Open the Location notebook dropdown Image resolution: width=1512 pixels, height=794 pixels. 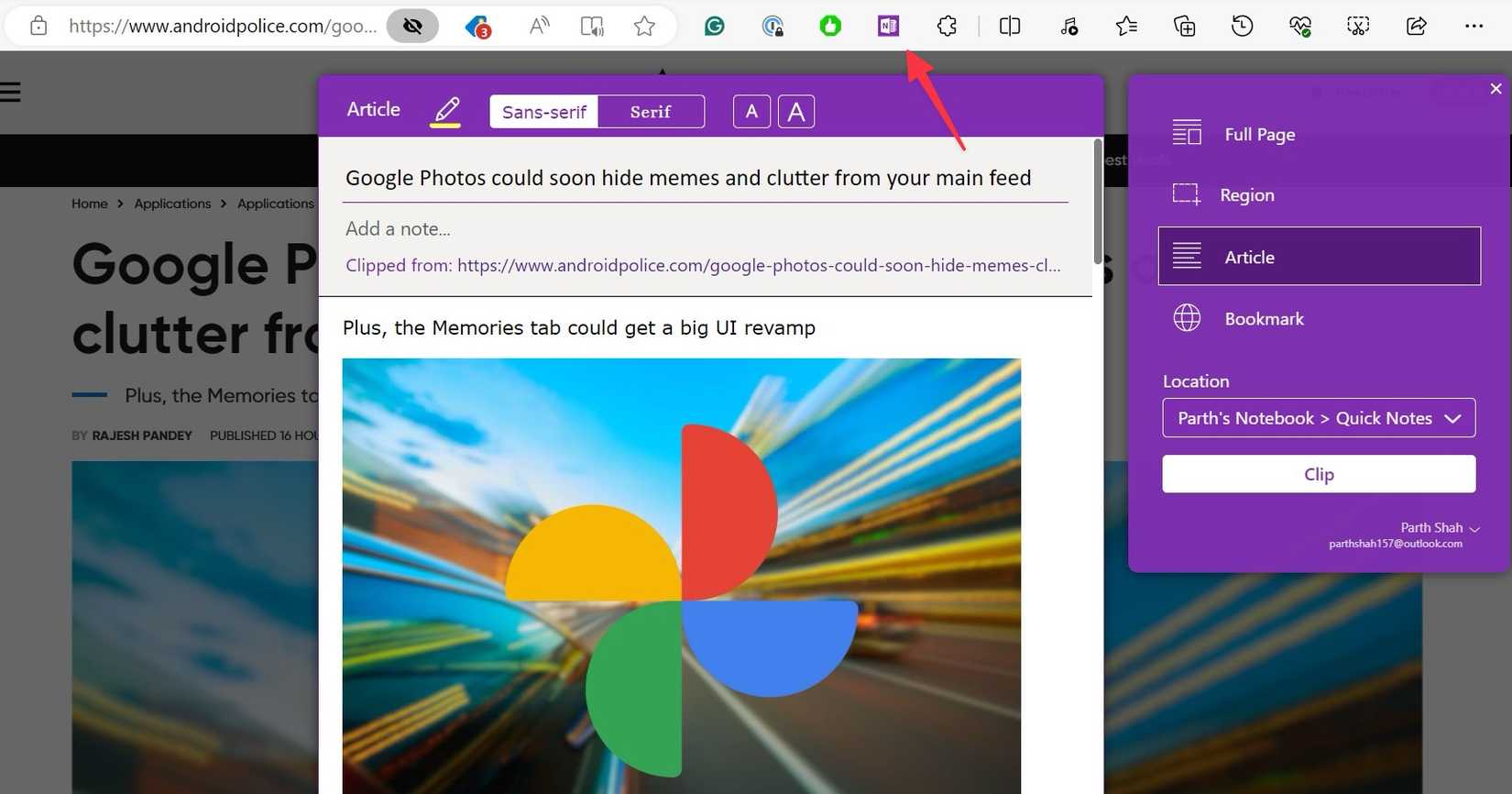pyautogui.click(x=1319, y=418)
